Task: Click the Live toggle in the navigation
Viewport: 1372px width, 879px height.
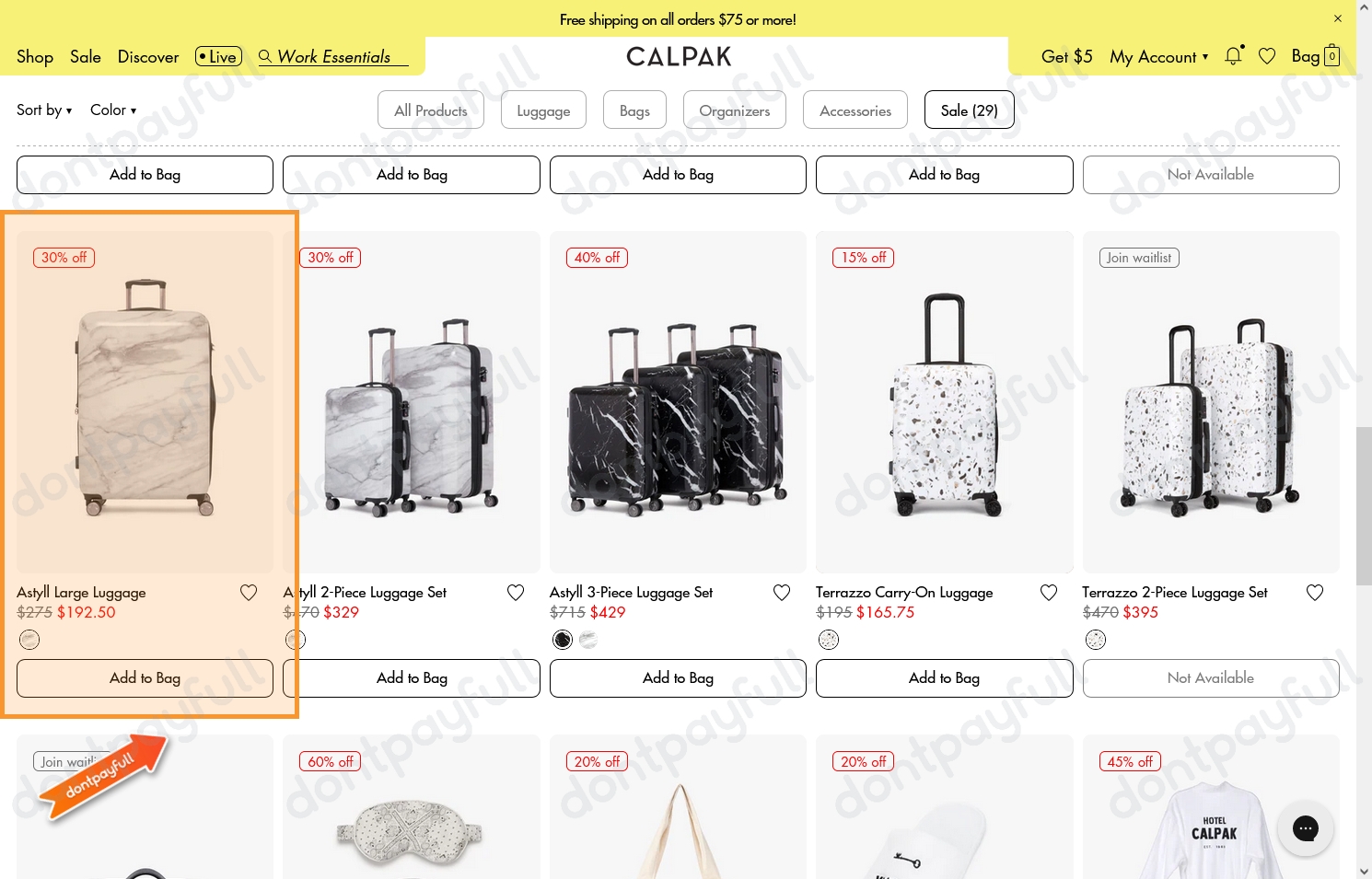Action: [x=217, y=56]
